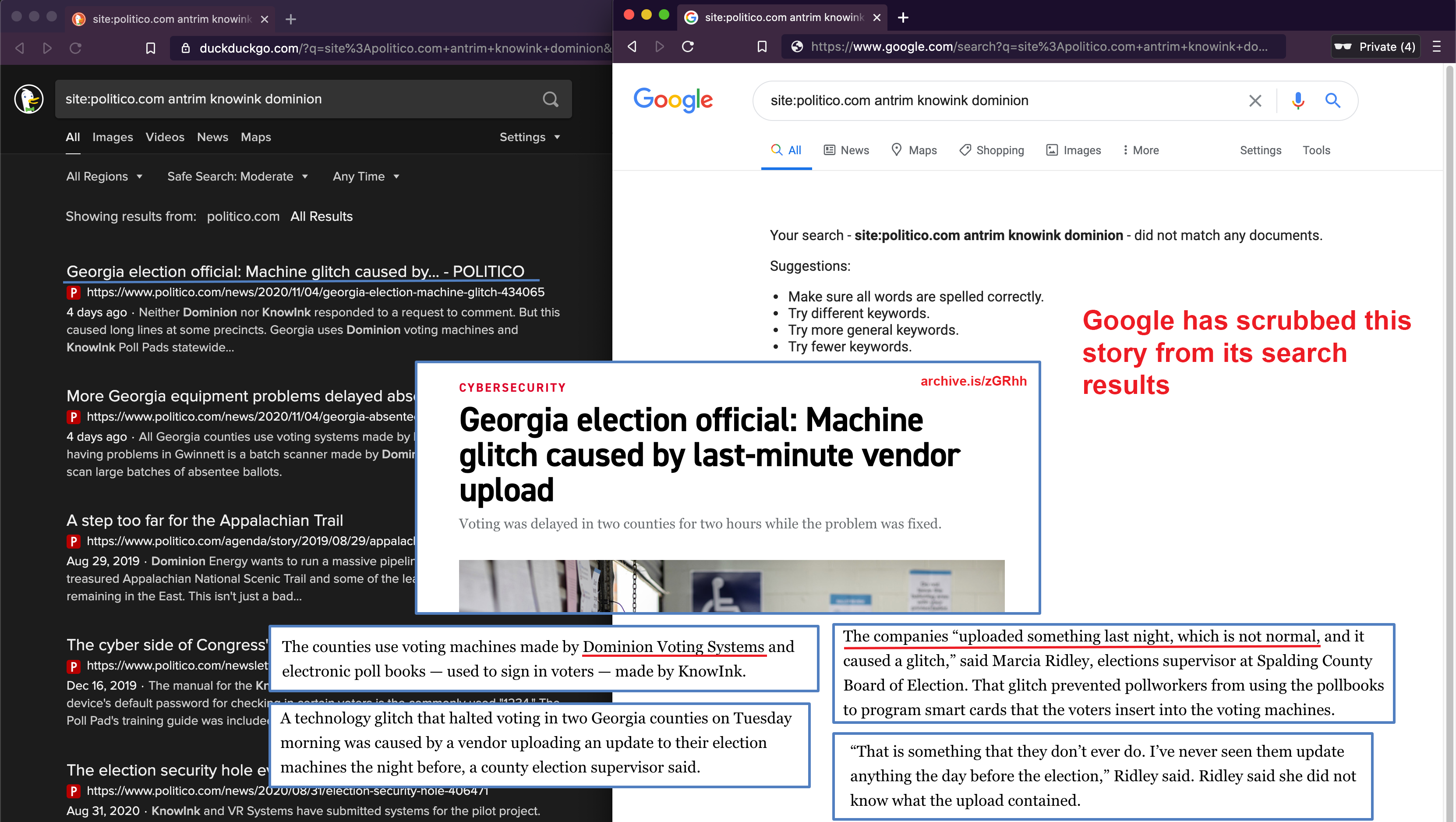
Task: Switch to Google Images tab
Action: pos(1073,150)
